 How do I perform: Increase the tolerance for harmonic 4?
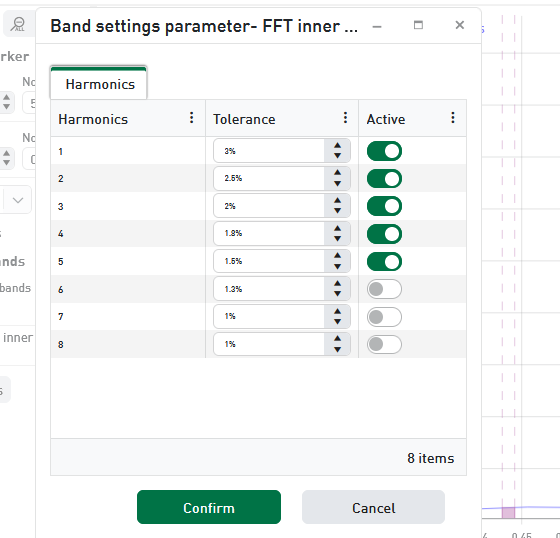click(x=337, y=229)
